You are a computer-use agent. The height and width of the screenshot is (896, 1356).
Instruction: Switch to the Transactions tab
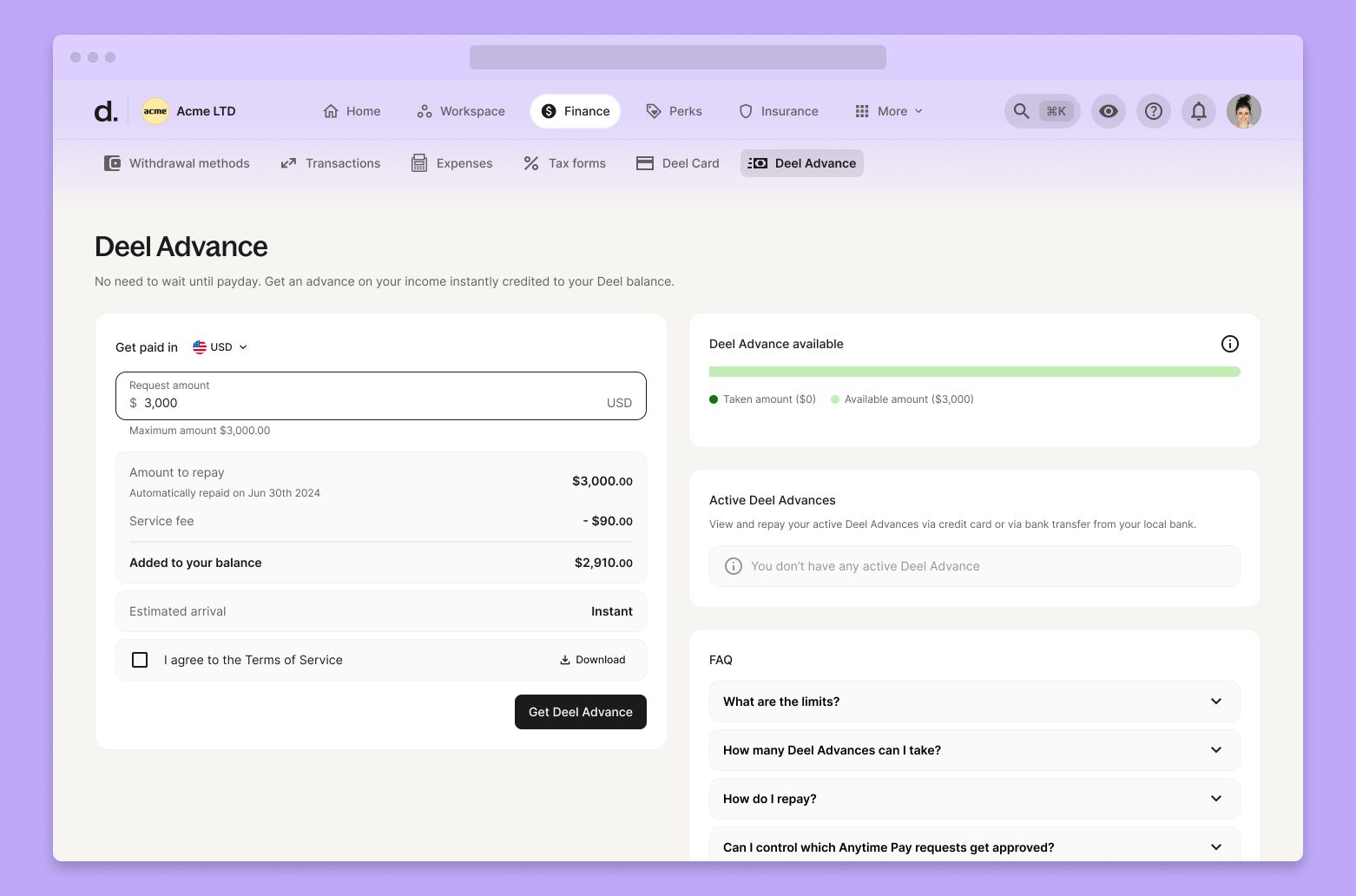(331, 163)
